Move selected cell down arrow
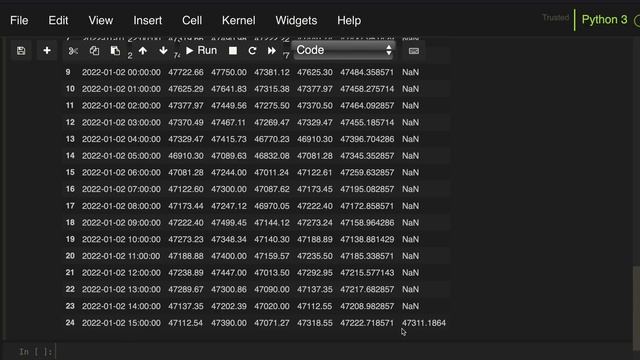Image resolution: width=640 pixels, height=360 pixels. (163, 51)
